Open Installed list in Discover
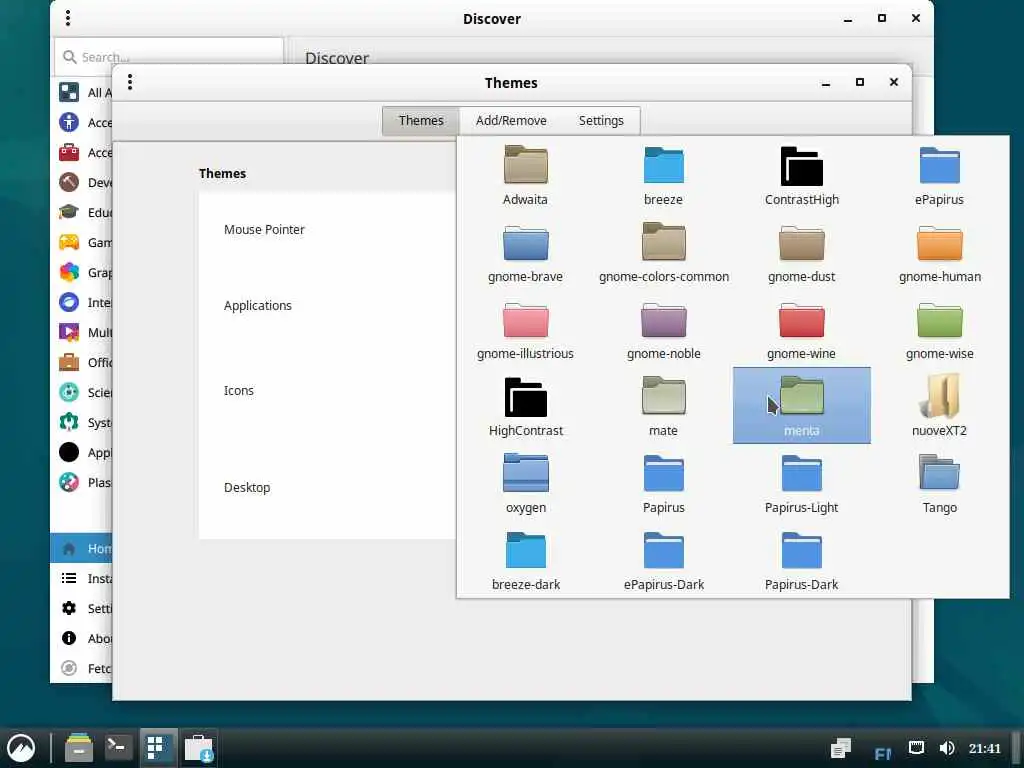1024x768 pixels. 82,579
